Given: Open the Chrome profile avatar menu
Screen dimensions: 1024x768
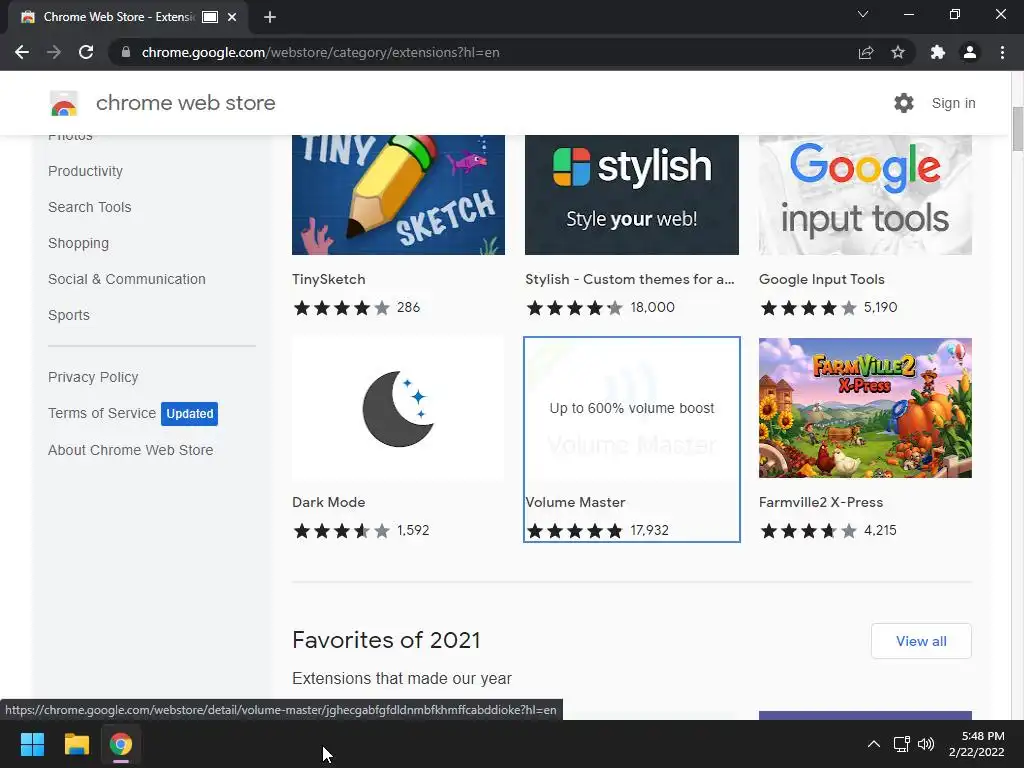Looking at the screenshot, I should [970, 52].
